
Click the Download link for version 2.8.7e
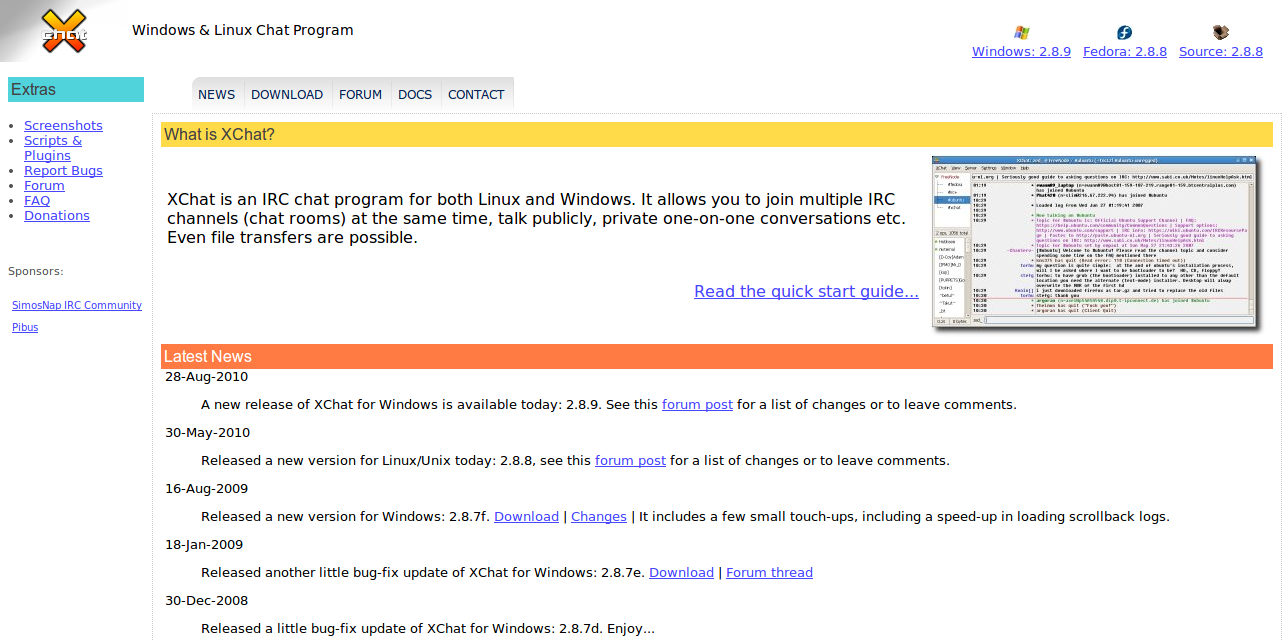pos(681,573)
